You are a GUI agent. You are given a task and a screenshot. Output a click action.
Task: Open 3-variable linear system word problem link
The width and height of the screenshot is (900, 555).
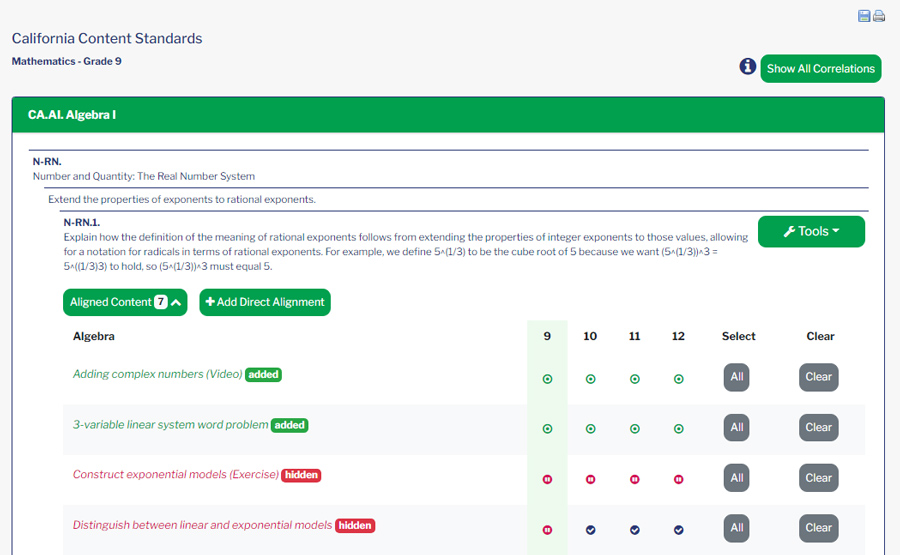click(170, 425)
